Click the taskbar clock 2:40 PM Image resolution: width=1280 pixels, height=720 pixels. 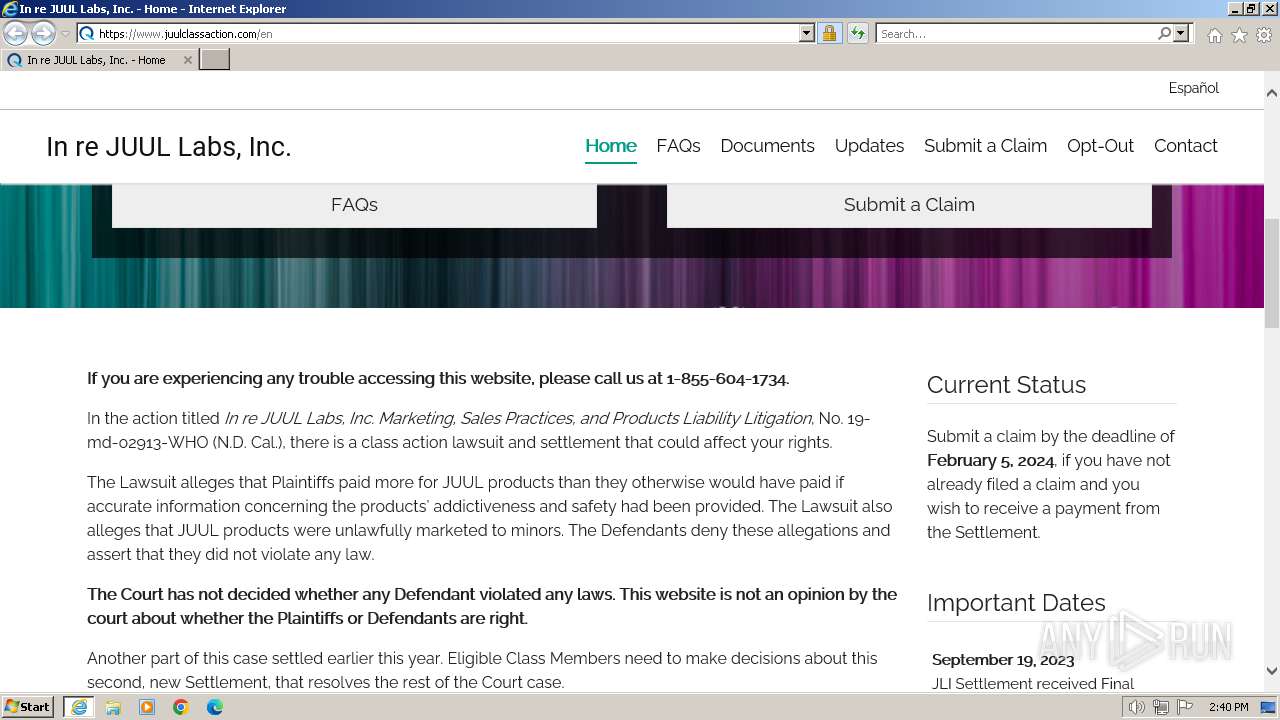(x=1228, y=707)
